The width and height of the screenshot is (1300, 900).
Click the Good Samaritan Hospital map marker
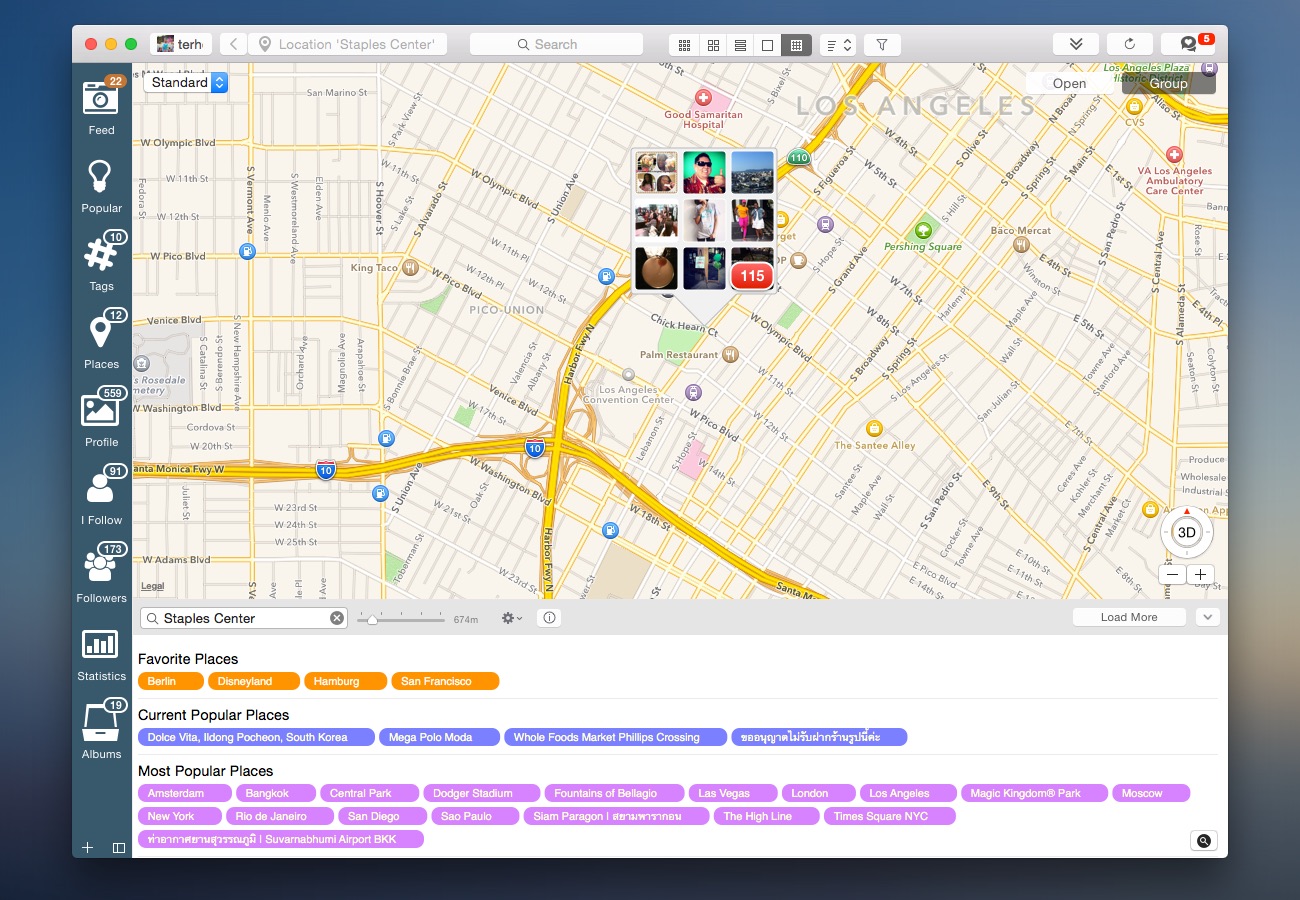tap(703, 98)
